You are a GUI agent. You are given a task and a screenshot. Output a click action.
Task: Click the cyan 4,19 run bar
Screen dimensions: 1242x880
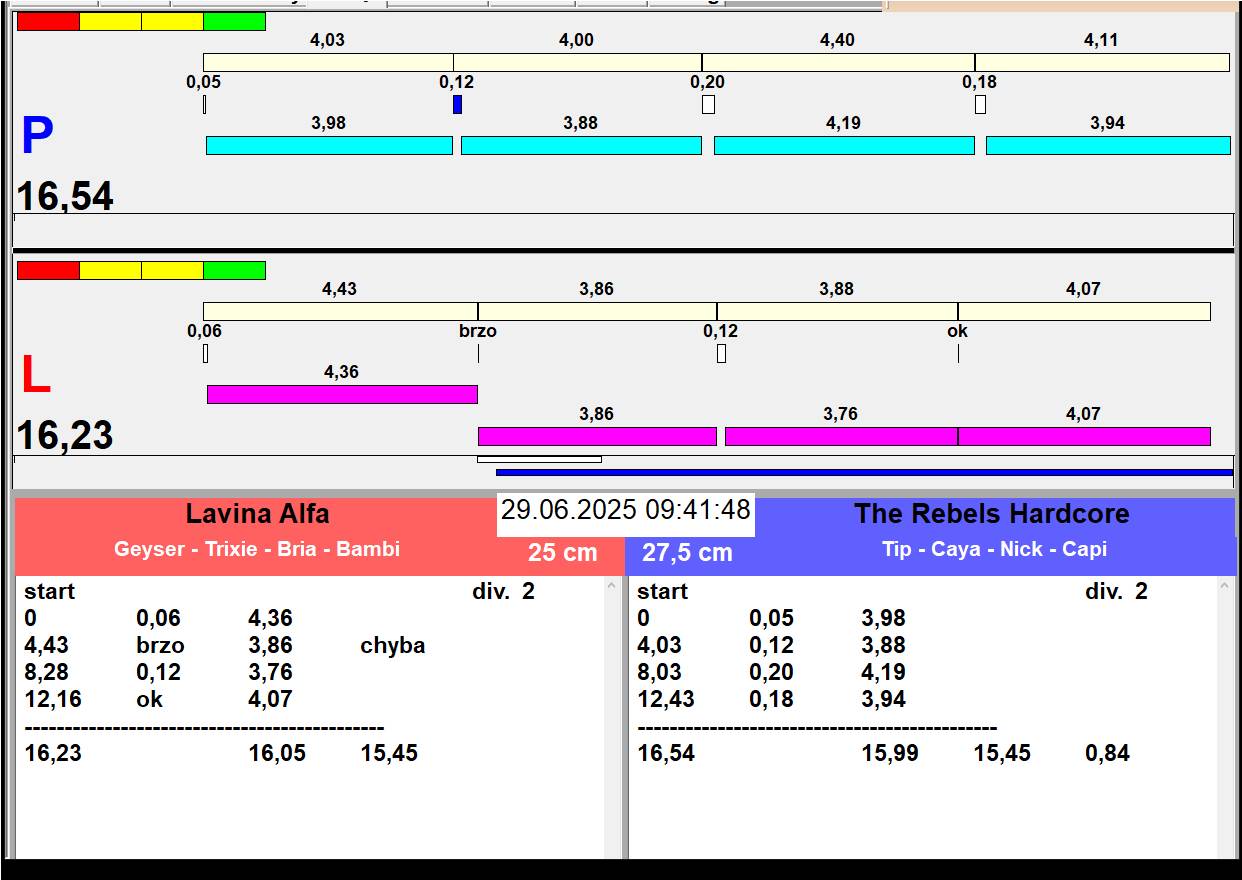[844, 145]
